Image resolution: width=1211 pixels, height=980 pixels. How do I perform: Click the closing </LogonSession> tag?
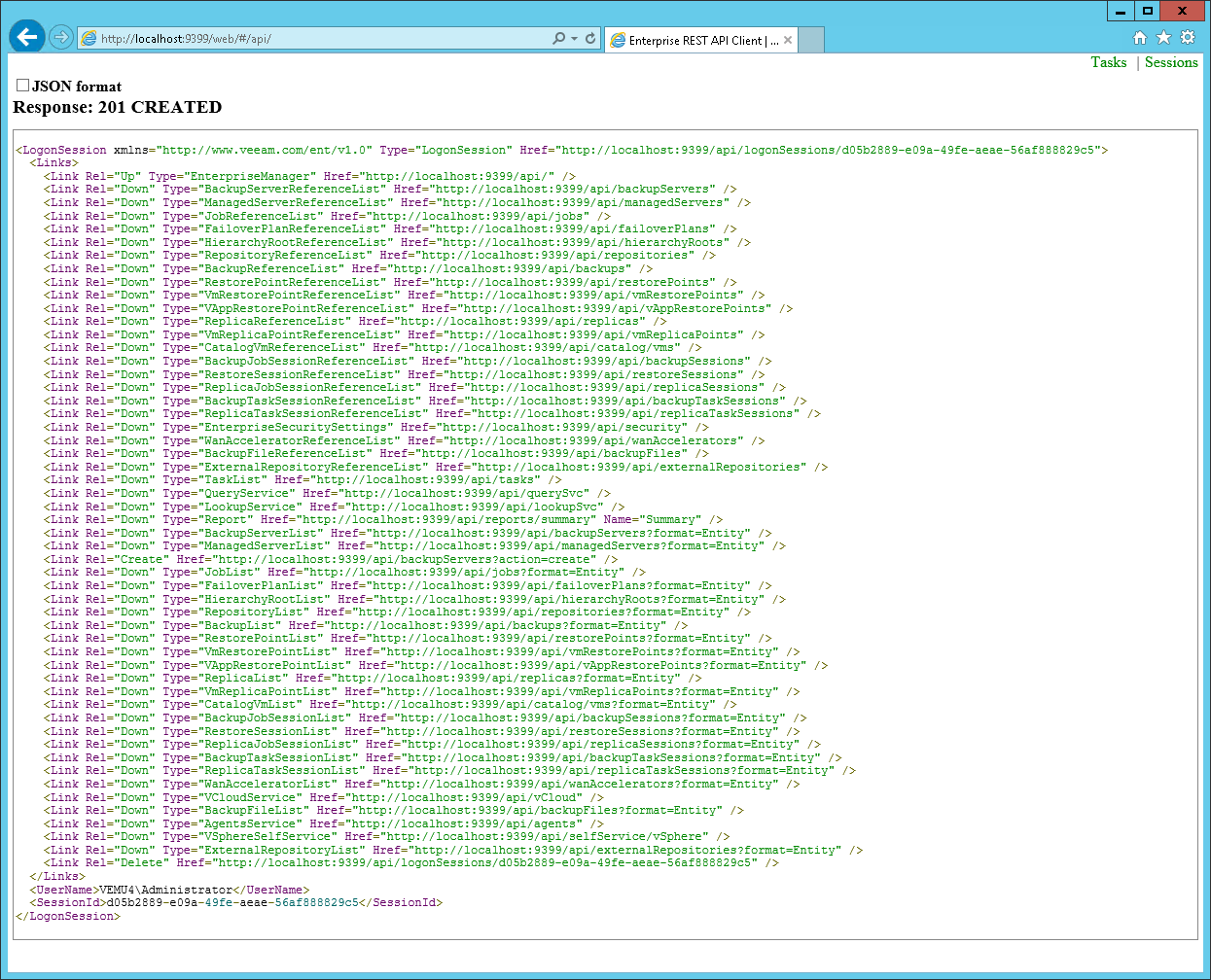68,917
